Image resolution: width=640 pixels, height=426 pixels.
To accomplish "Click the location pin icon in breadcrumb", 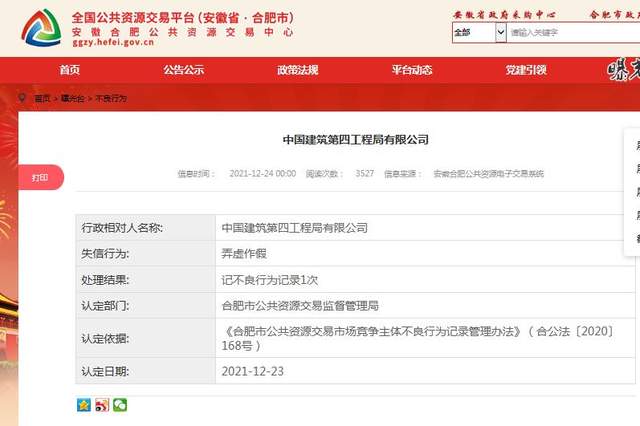I will tap(22, 98).
